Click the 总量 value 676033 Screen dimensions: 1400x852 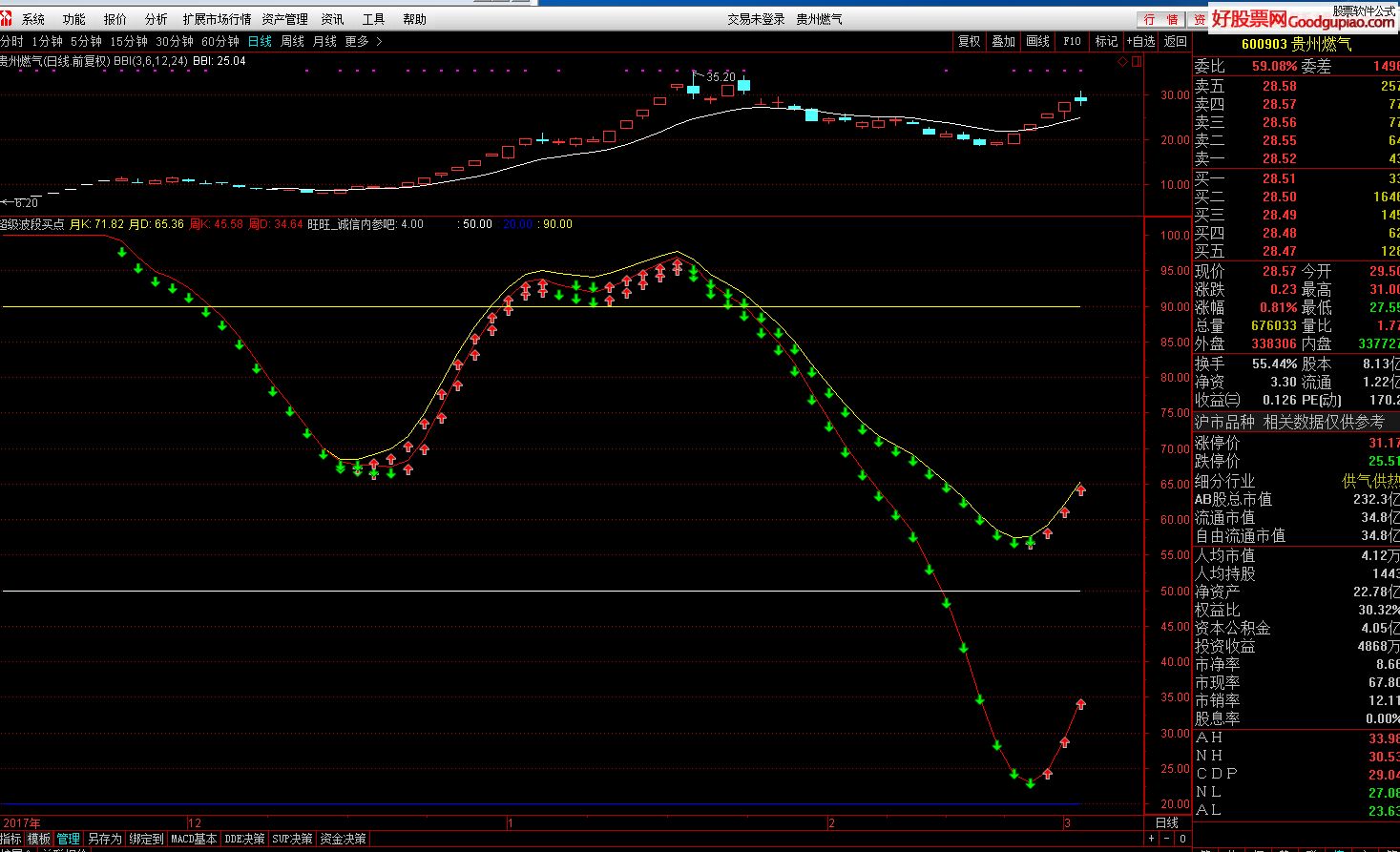1274,325
